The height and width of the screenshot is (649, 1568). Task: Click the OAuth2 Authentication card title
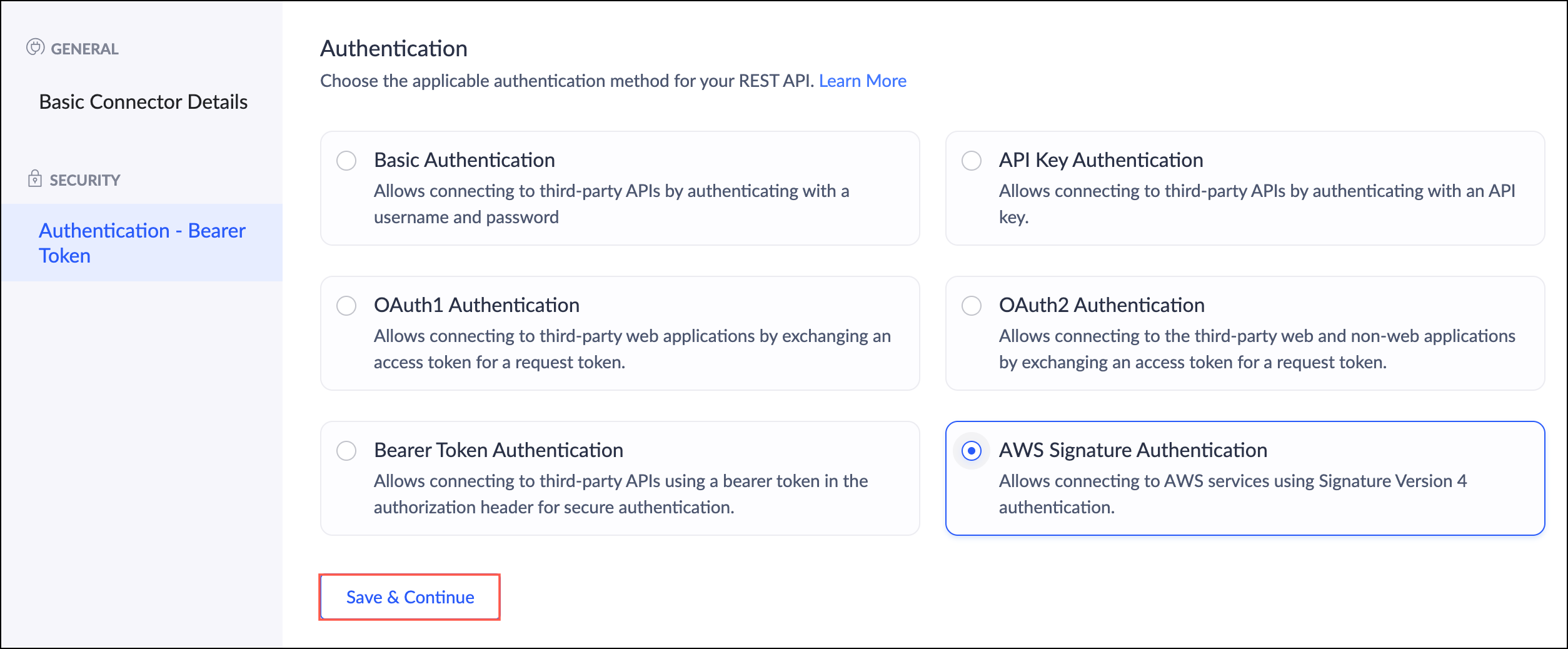pyautogui.click(x=1102, y=305)
